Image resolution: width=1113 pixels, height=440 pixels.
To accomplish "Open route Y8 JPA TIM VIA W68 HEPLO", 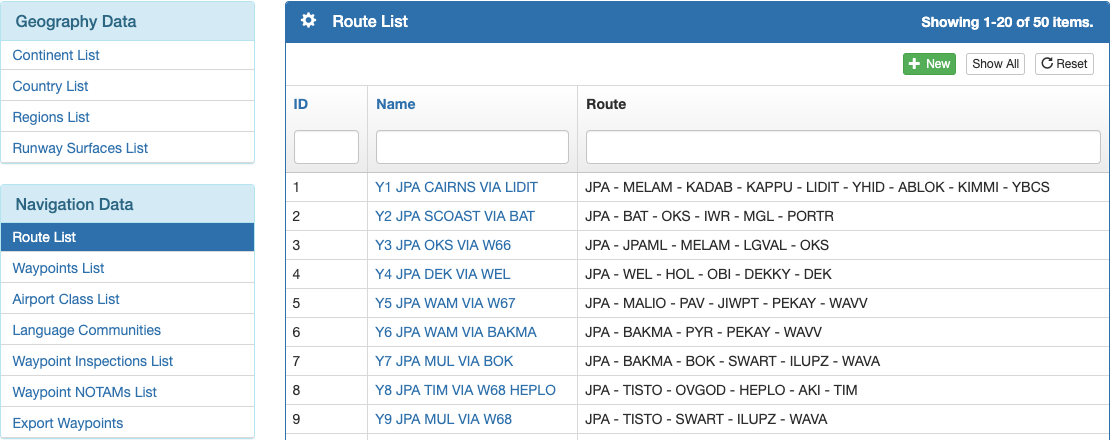I will click(x=466, y=390).
